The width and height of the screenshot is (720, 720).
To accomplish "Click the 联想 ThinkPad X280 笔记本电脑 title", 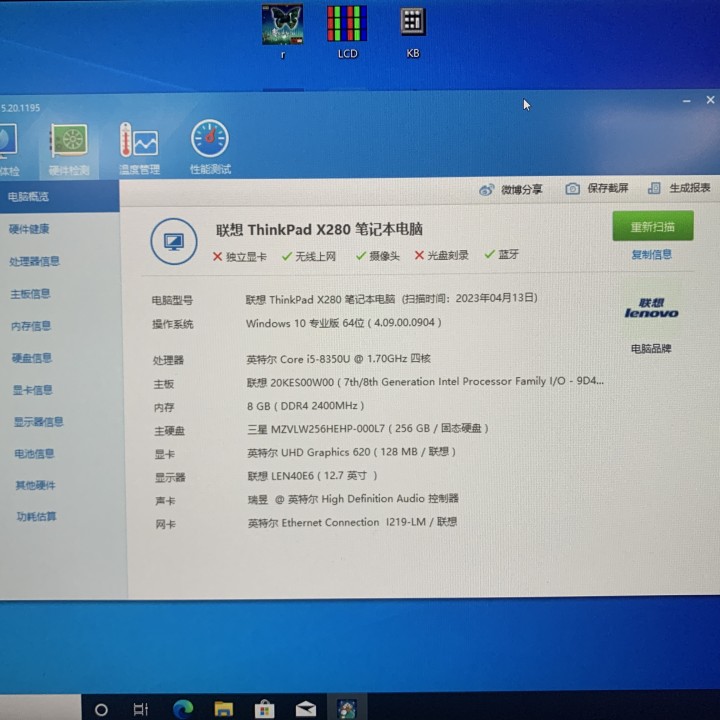I will (319, 229).
